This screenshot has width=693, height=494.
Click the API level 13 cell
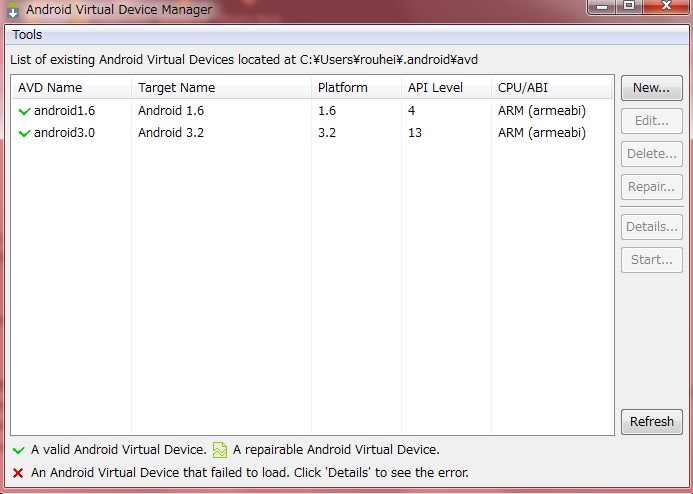pyautogui.click(x=415, y=133)
